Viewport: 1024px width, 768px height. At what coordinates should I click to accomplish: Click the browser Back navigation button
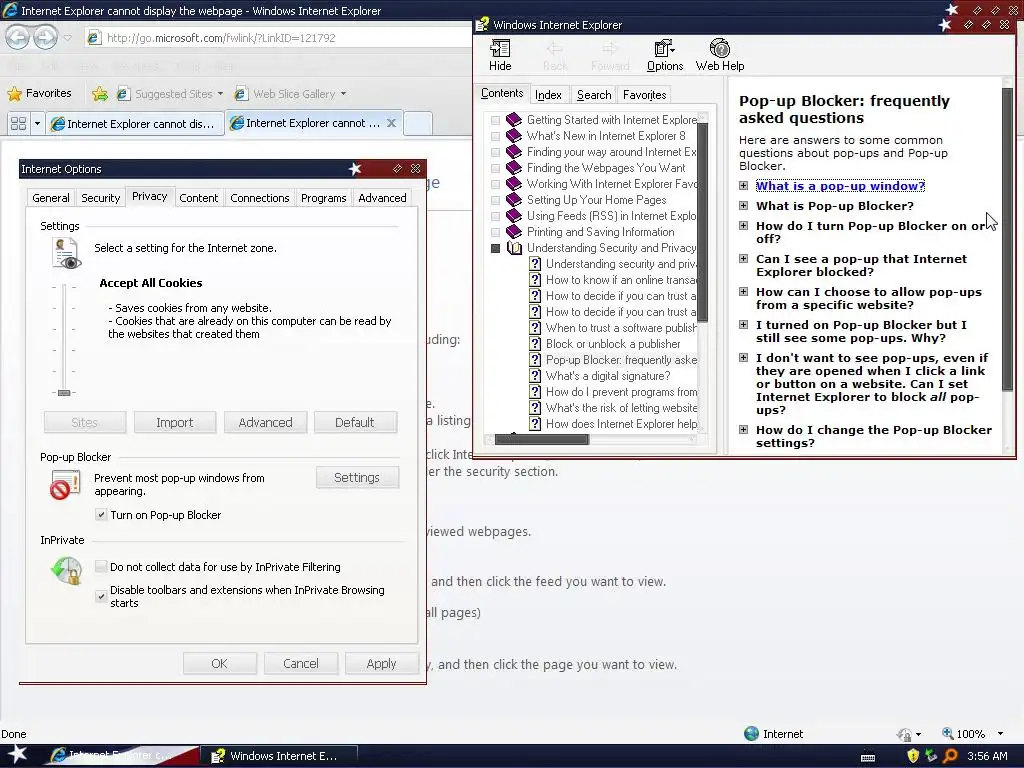(18, 37)
